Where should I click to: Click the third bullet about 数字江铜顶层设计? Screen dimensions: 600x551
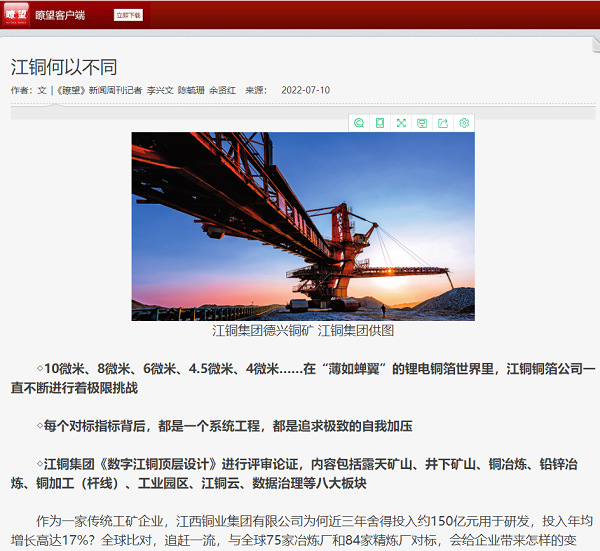click(300, 474)
